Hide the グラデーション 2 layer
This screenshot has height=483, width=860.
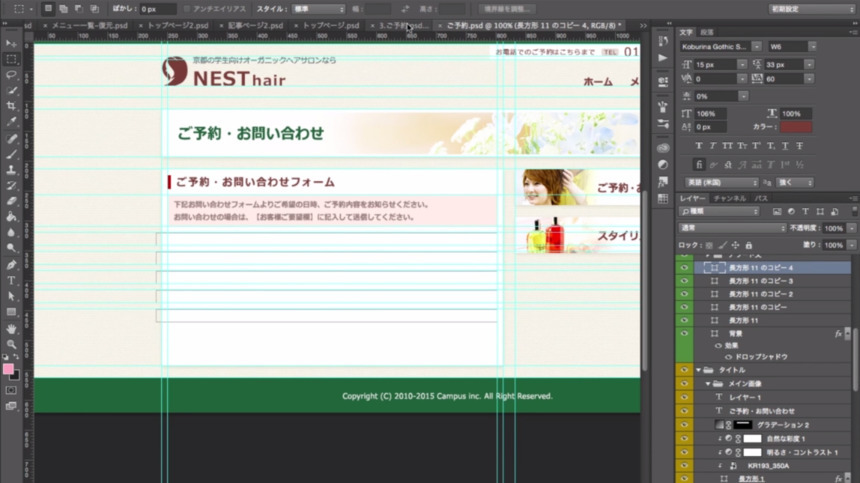coord(684,425)
